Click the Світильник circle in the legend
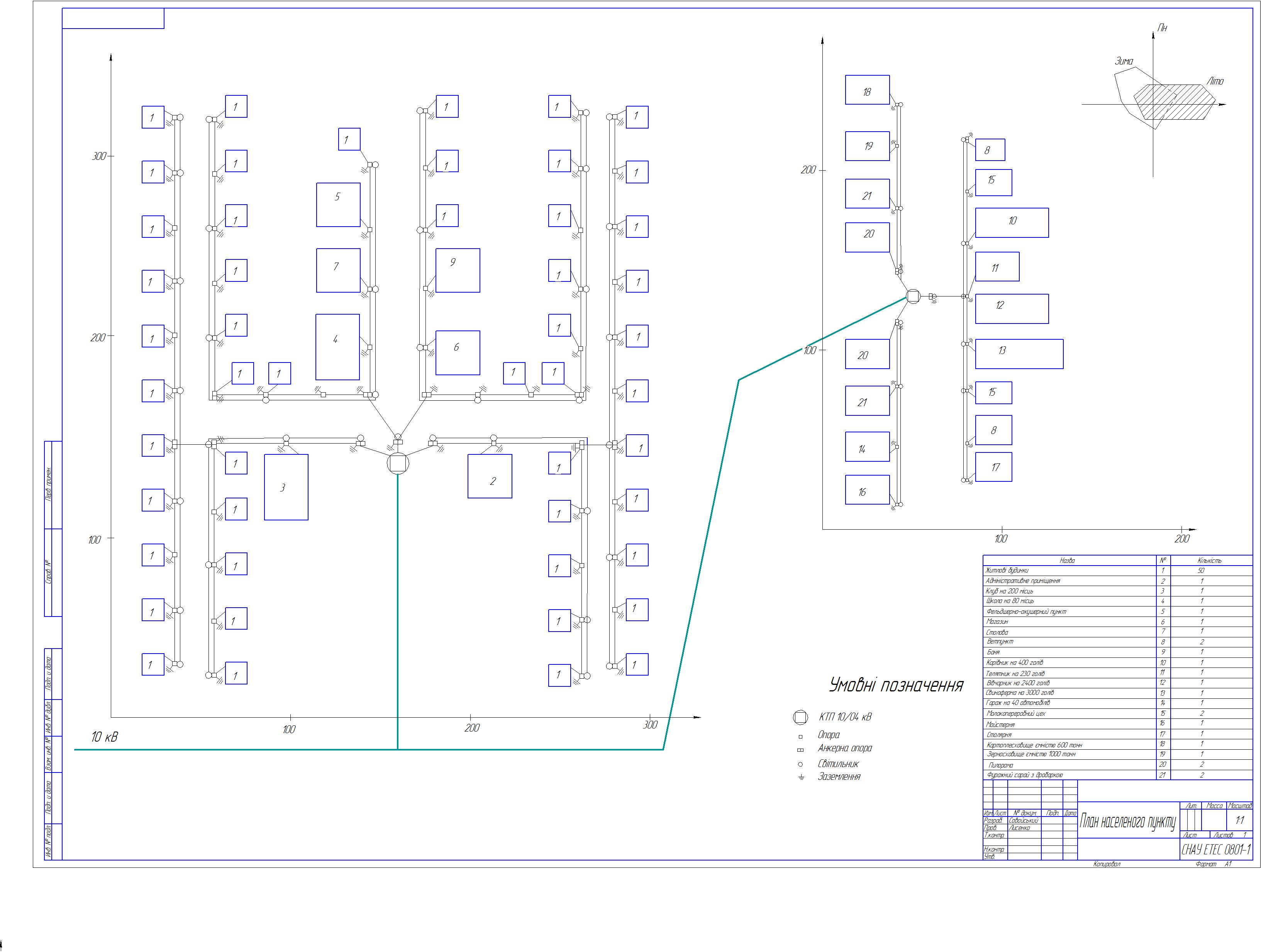This screenshot has width=1261, height=952. 800,764
